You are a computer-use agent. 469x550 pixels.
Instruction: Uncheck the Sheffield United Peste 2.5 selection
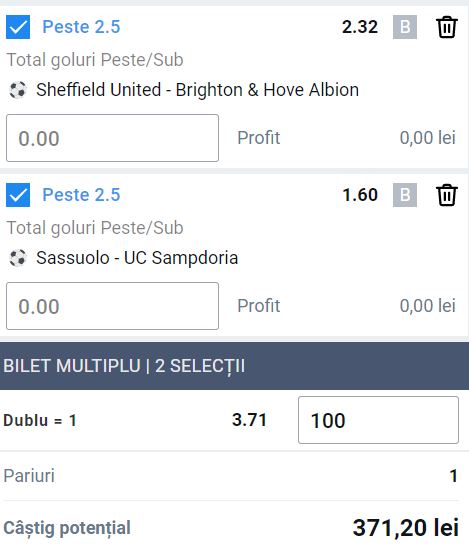click(18, 27)
